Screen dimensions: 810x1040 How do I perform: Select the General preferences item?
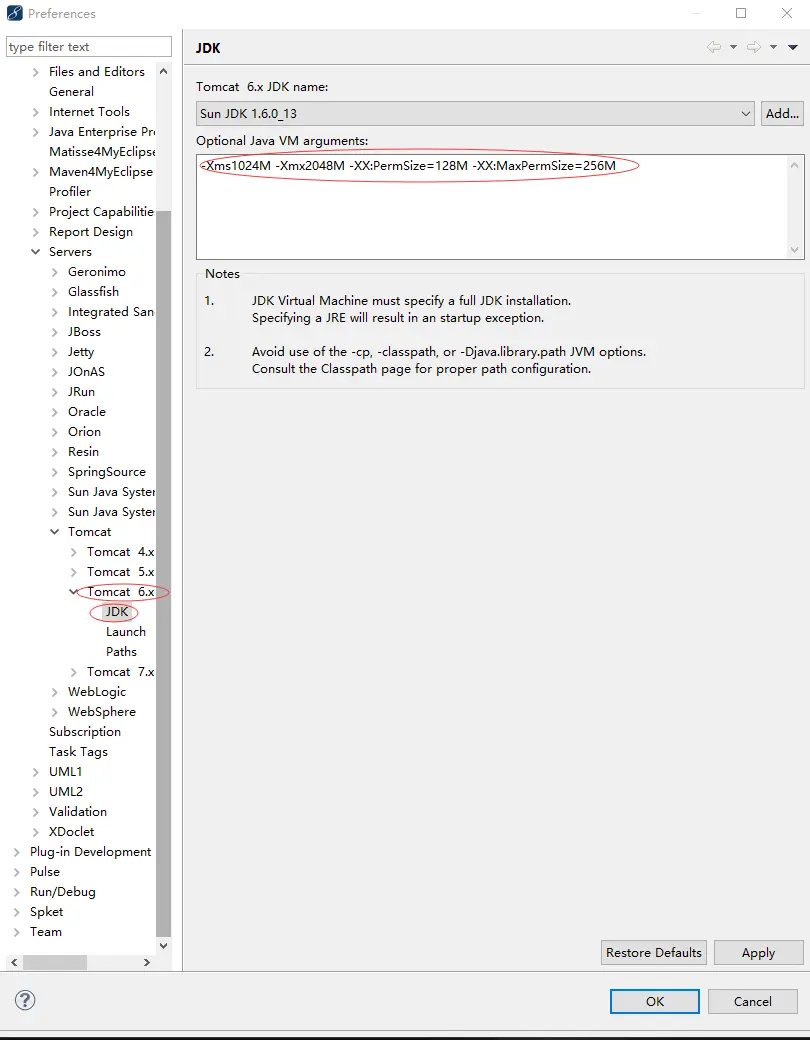coord(71,92)
